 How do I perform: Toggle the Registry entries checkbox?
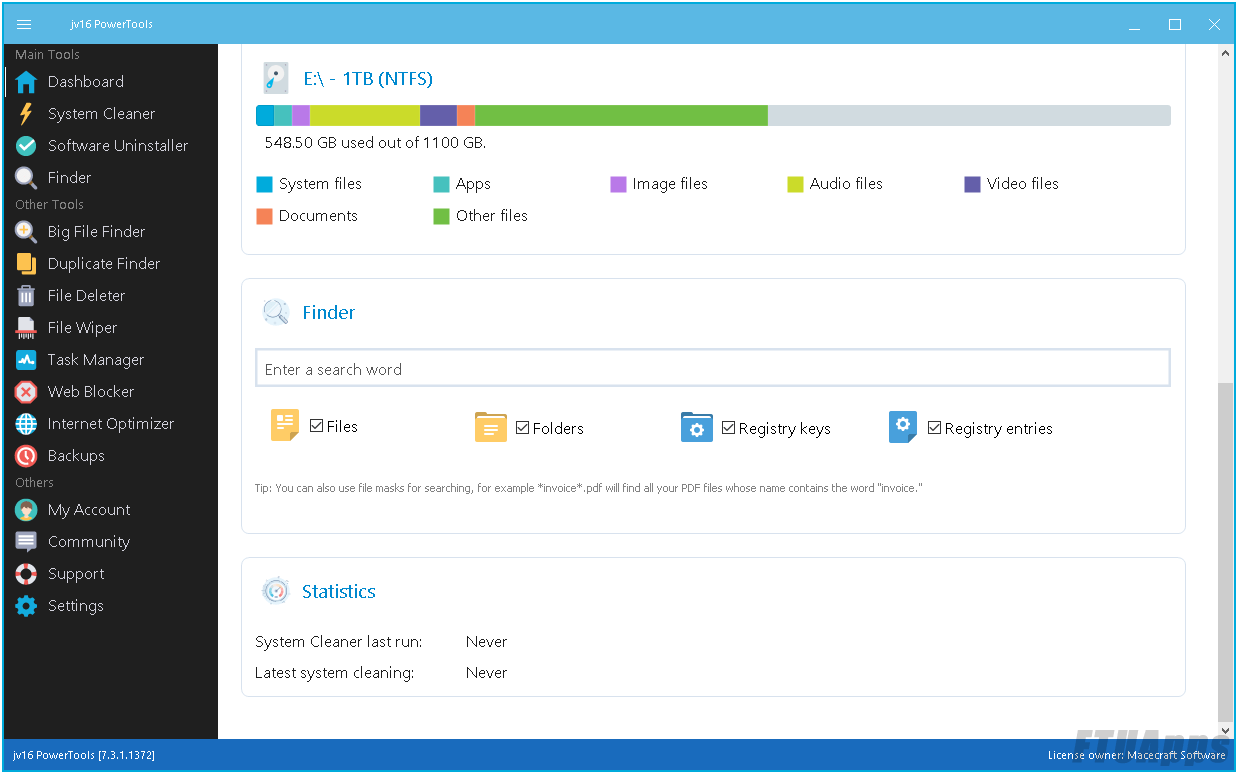[935, 428]
